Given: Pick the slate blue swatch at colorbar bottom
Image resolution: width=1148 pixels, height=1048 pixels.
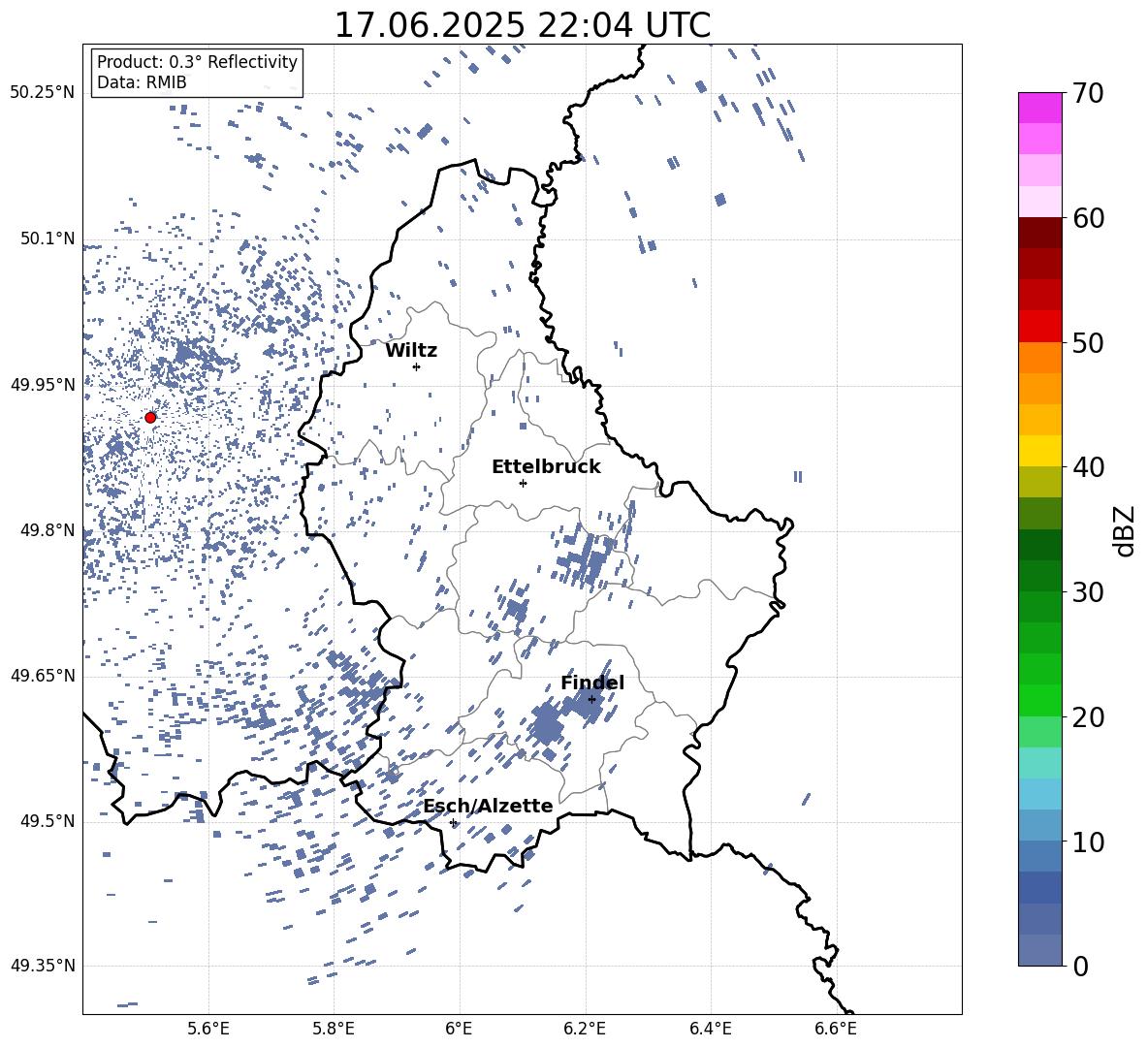Looking at the screenshot, I should (1040, 950).
